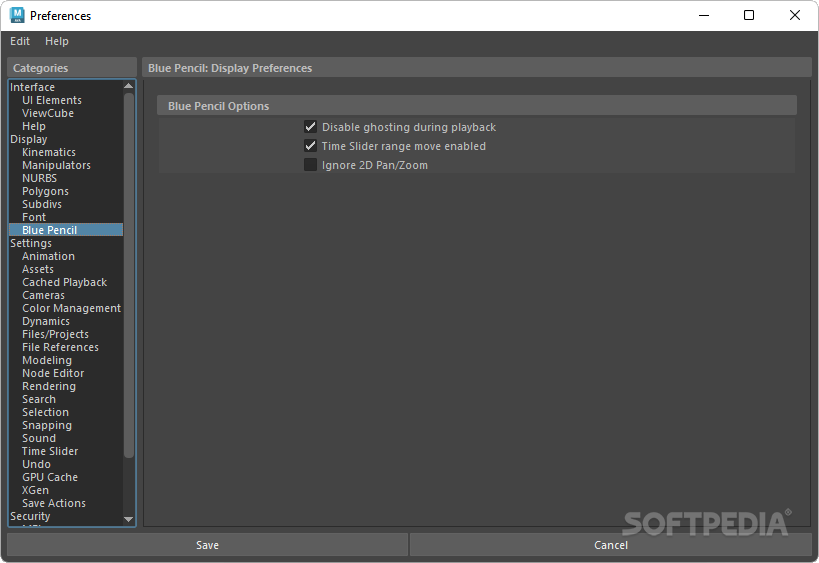
Task: Maximize the Preferences window
Action: coord(749,16)
